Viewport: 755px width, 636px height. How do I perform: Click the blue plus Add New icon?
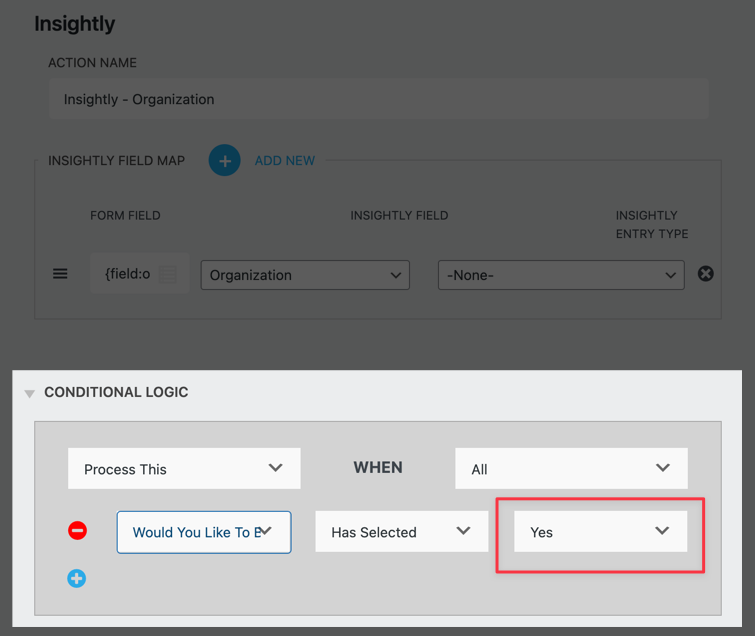[224, 160]
